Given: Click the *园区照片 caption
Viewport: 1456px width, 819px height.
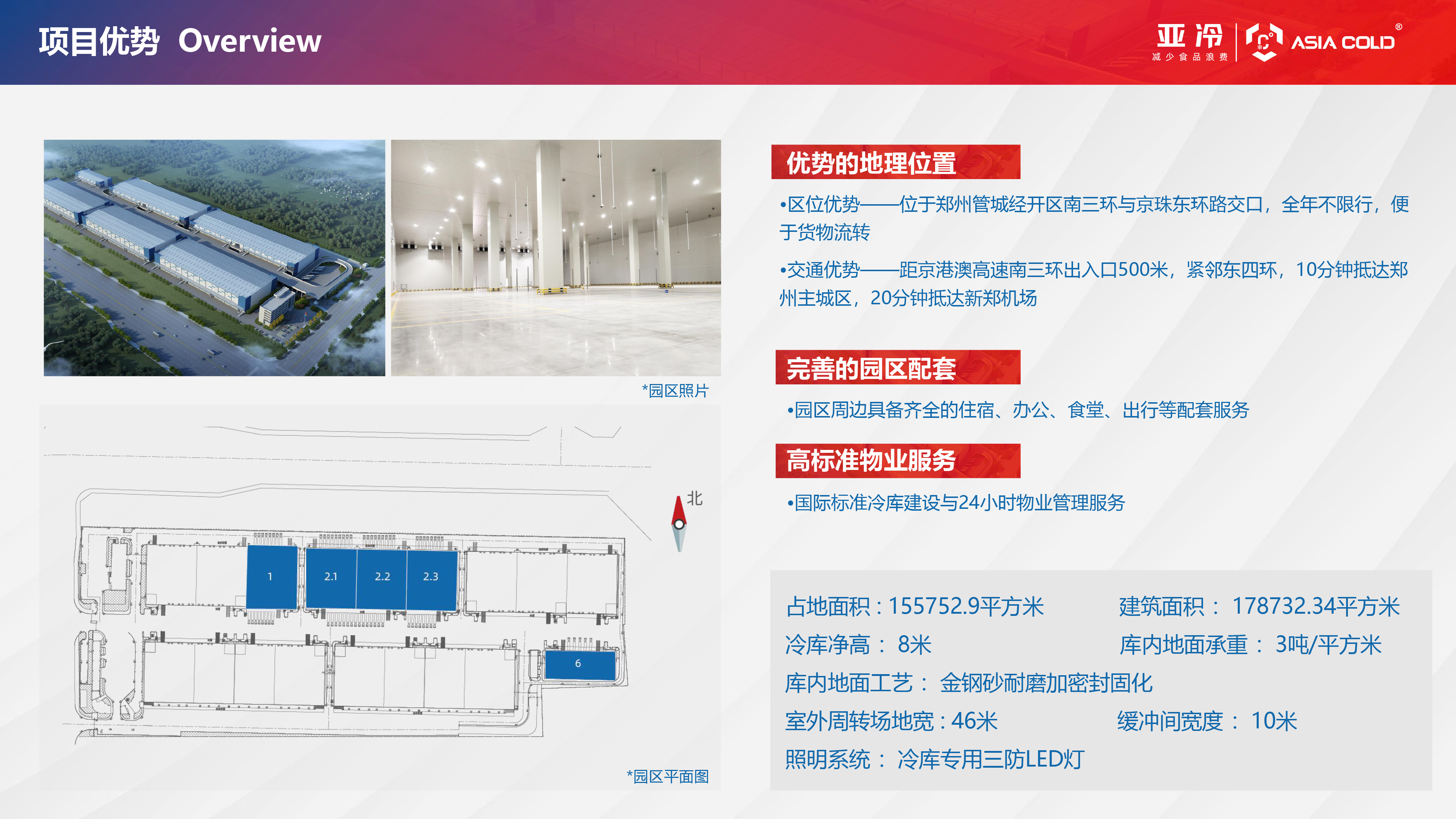Looking at the screenshot, I should pyautogui.click(x=675, y=391).
